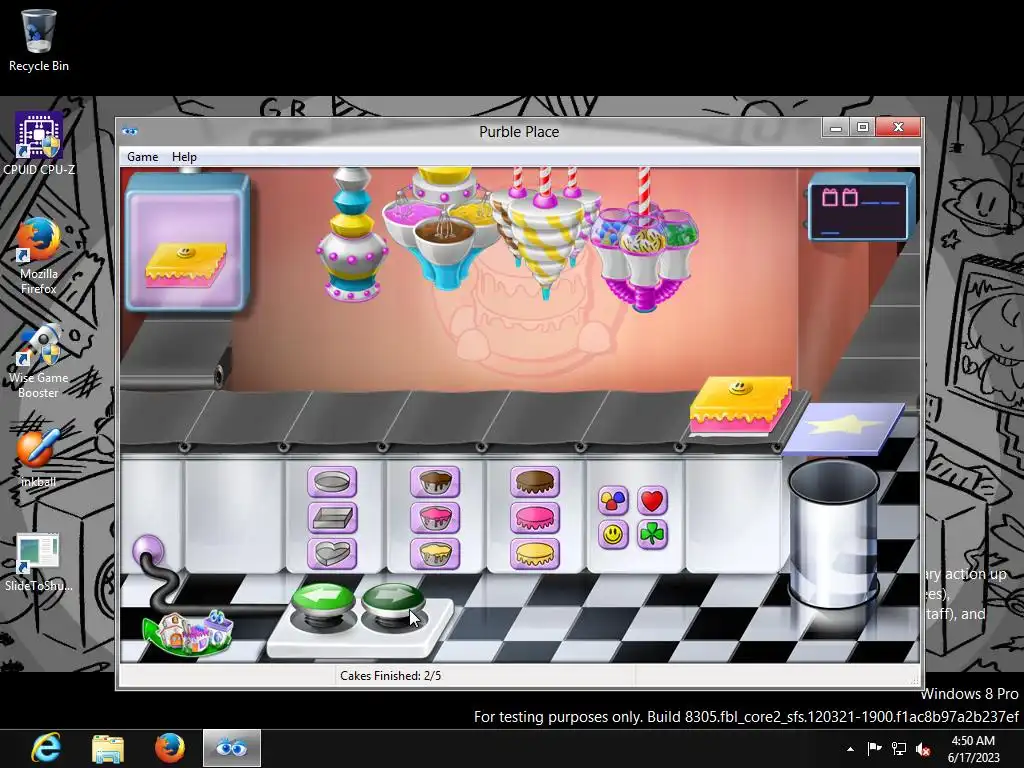
Task: Click the cake on the conveyor belt
Action: [x=740, y=406]
